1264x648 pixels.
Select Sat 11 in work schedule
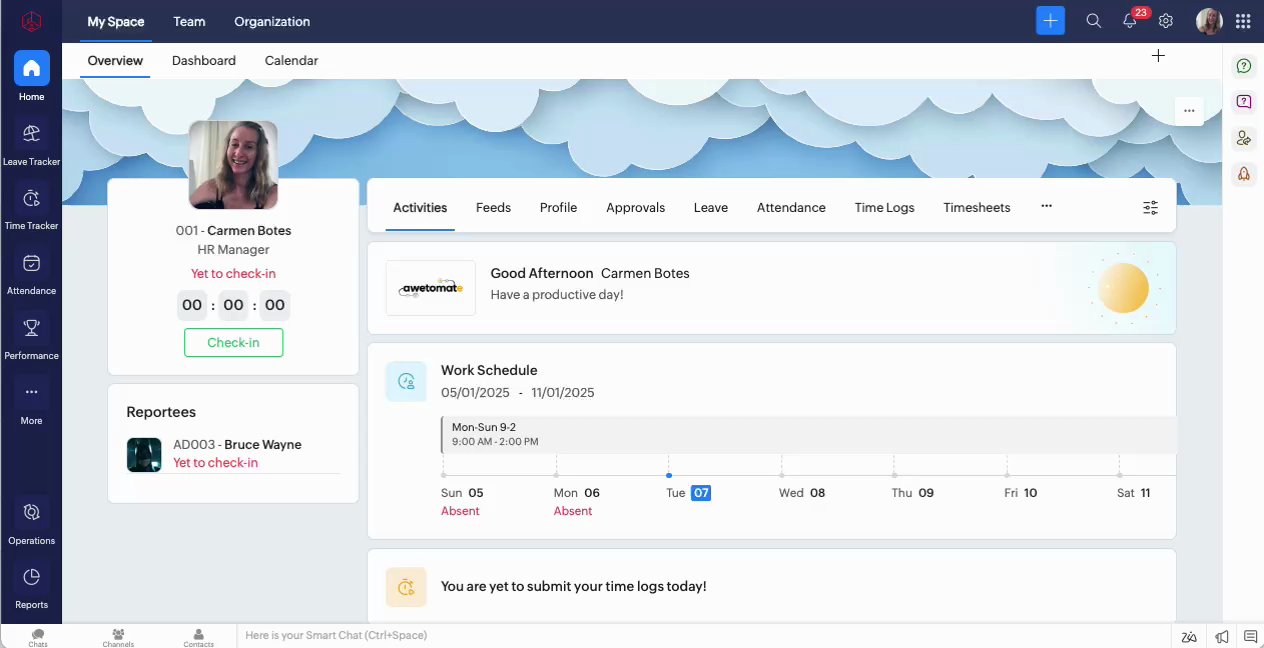(1134, 493)
